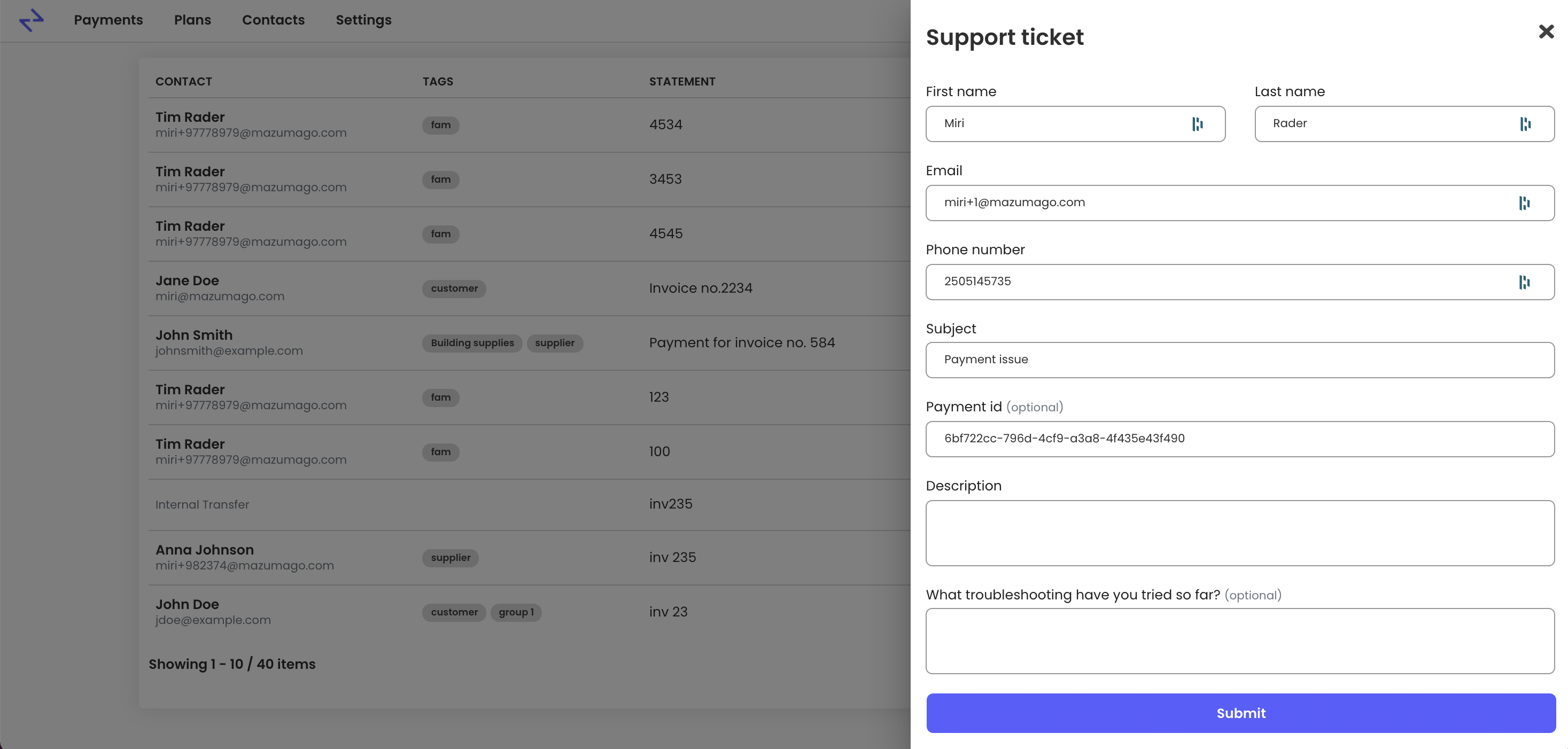1568x749 pixels.
Task: Click the troubleshooting text area
Action: coord(1240,641)
